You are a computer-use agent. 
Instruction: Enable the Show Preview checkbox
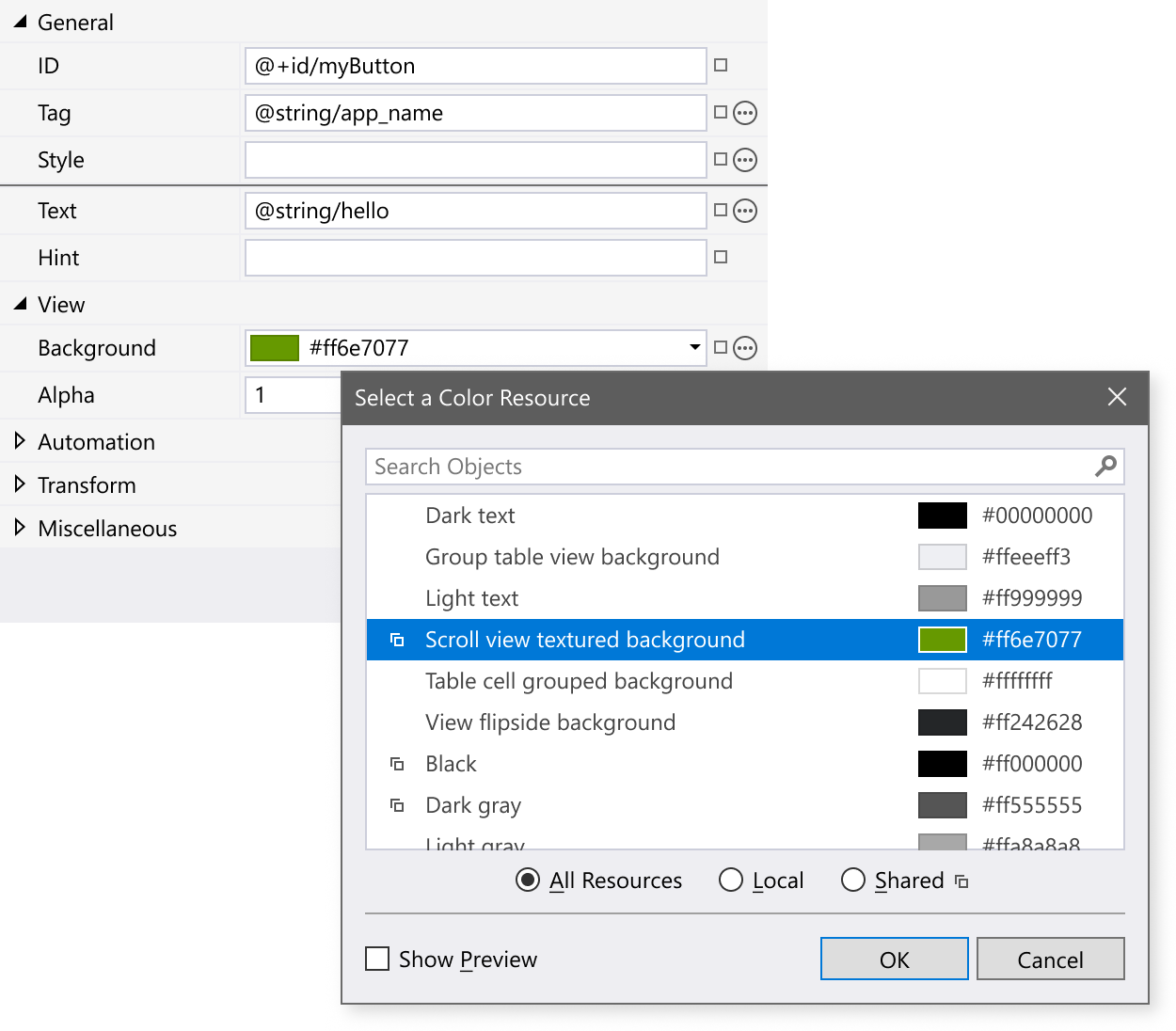(376, 958)
